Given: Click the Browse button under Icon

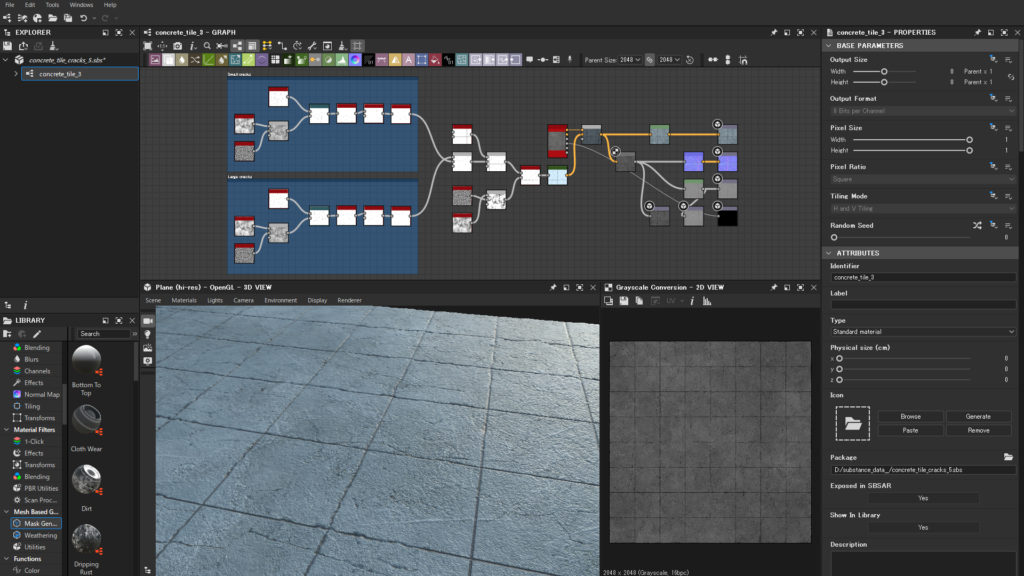Looking at the screenshot, I should click(910, 416).
